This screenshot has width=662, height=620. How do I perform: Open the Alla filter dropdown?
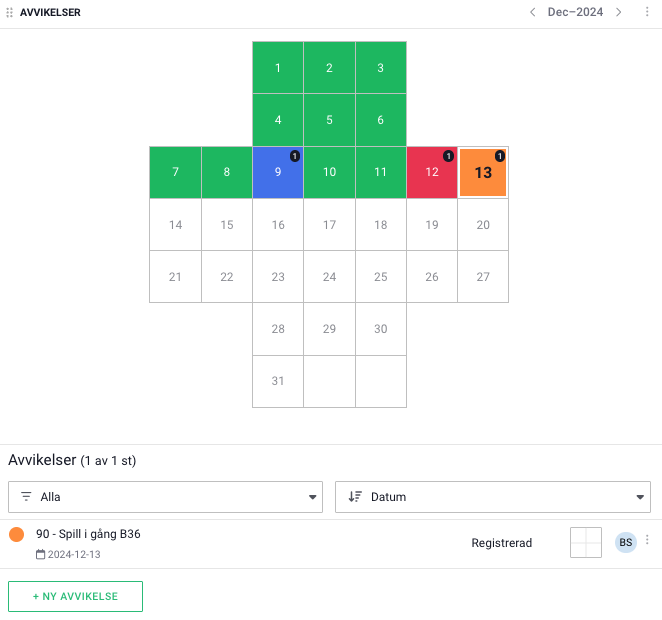(165, 497)
